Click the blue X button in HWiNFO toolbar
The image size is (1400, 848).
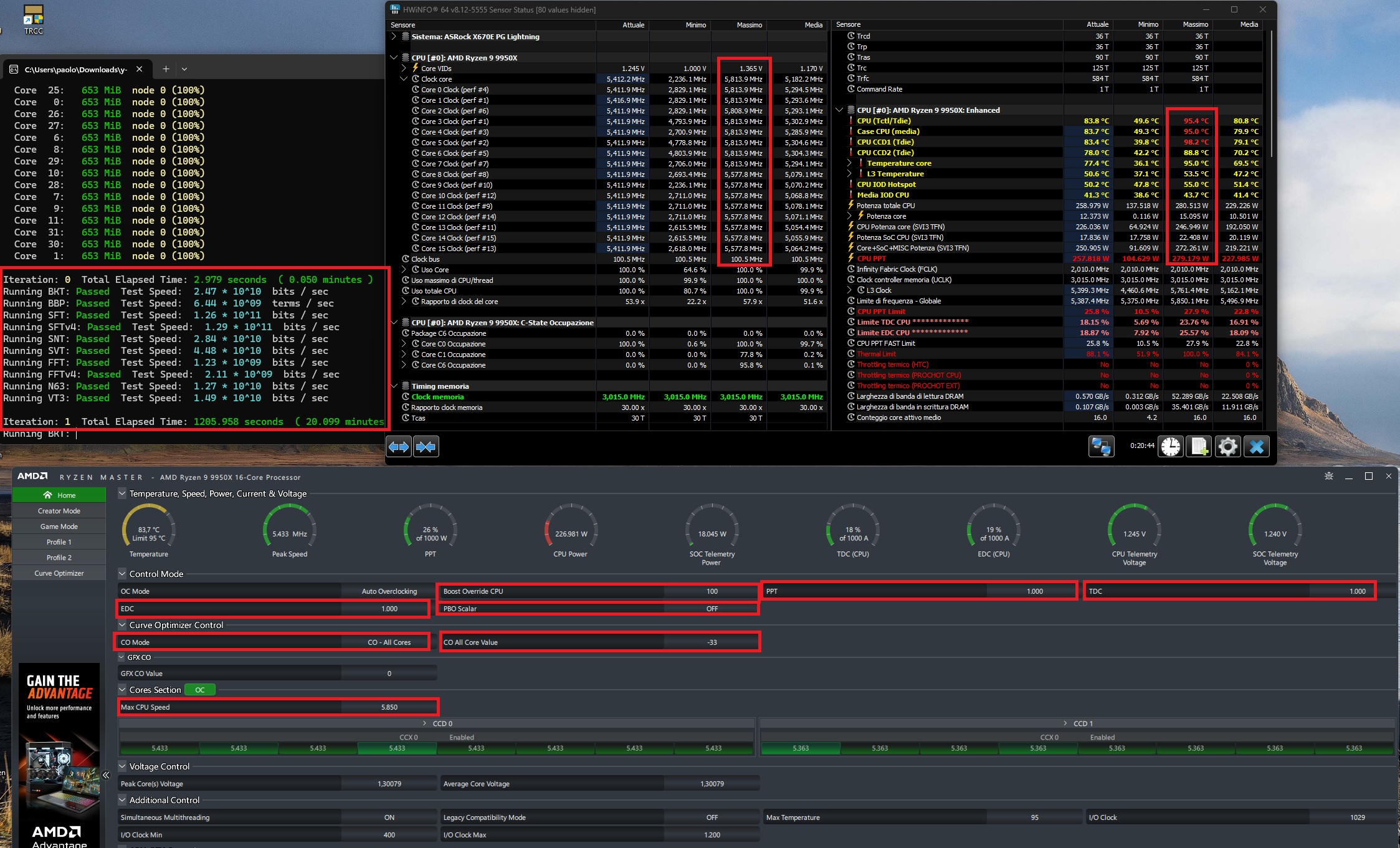click(x=1257, y=446)
